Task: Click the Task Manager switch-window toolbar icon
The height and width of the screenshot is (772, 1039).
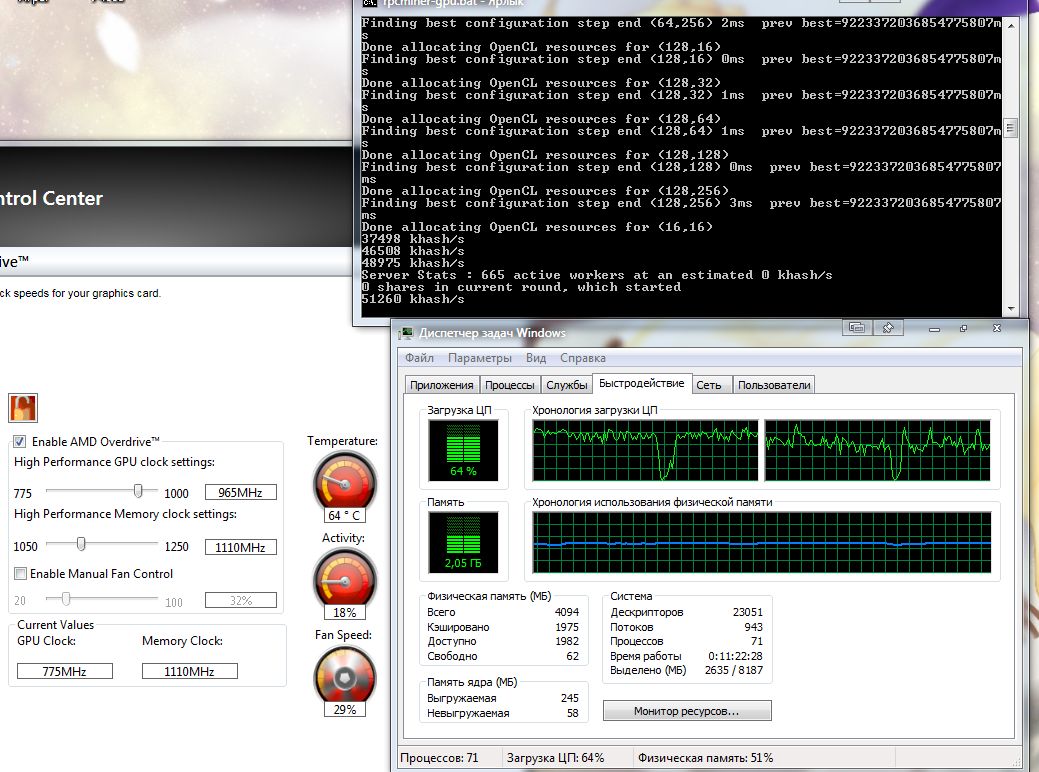Action: pos(857,327)
